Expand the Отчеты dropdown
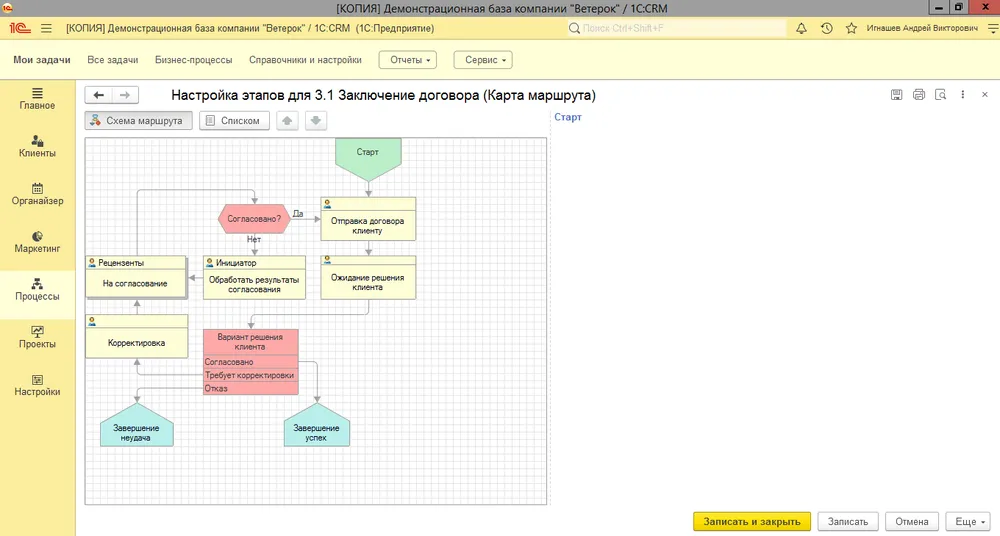Screen dimensions: 1000x536 click(408, 60)
